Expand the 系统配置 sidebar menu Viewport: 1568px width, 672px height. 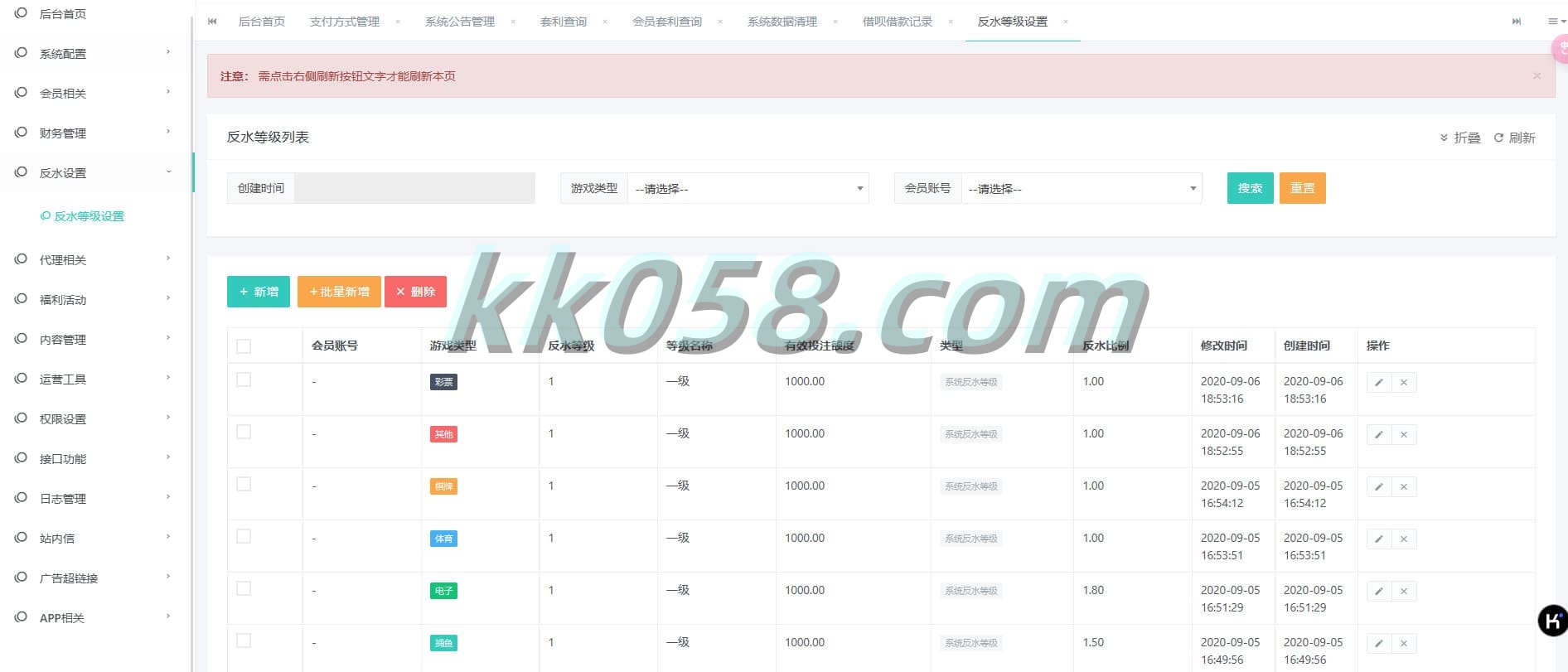(96, 53)
